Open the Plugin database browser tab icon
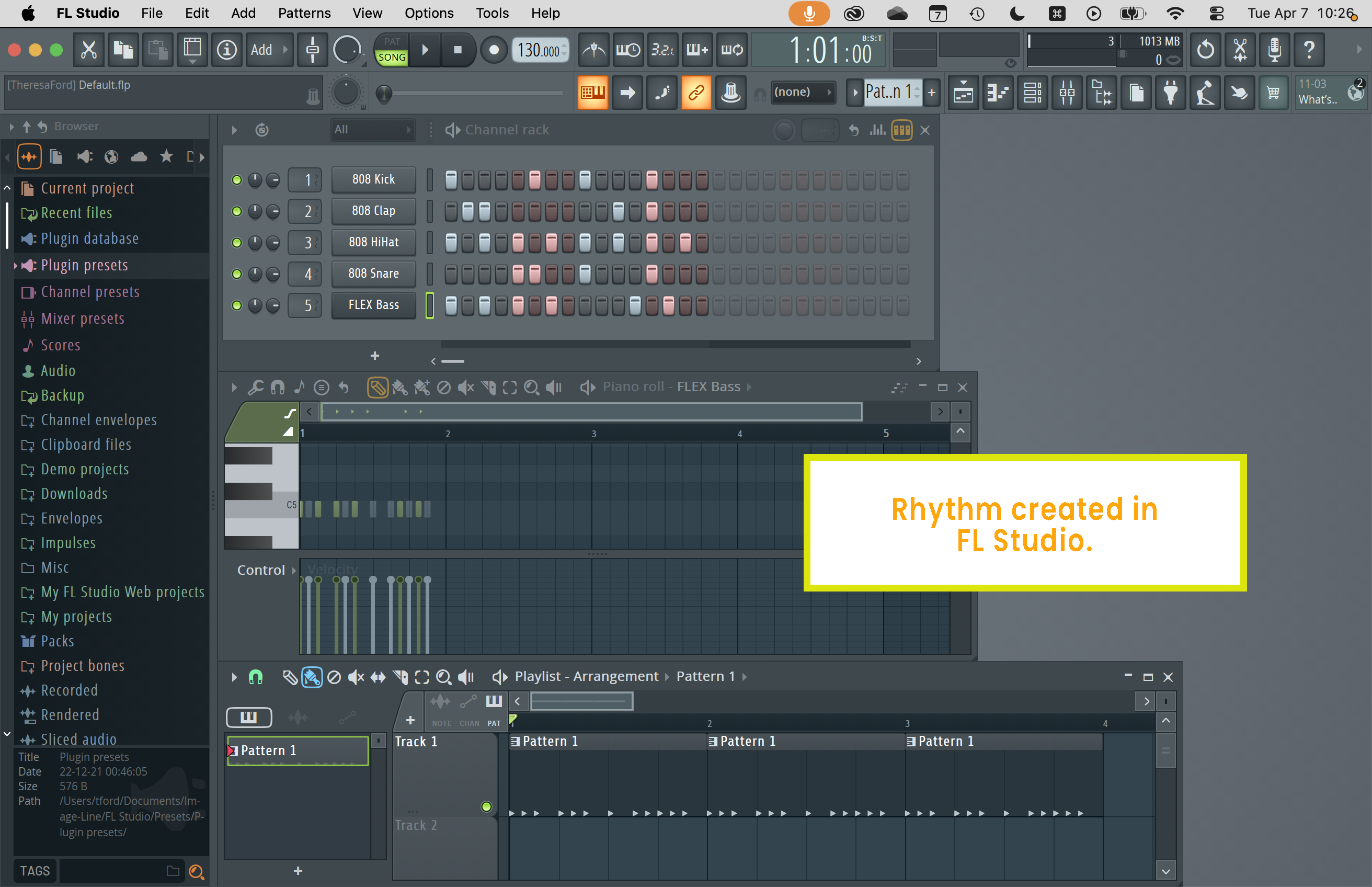1372x887 pixels. click(x=84, y=157)
